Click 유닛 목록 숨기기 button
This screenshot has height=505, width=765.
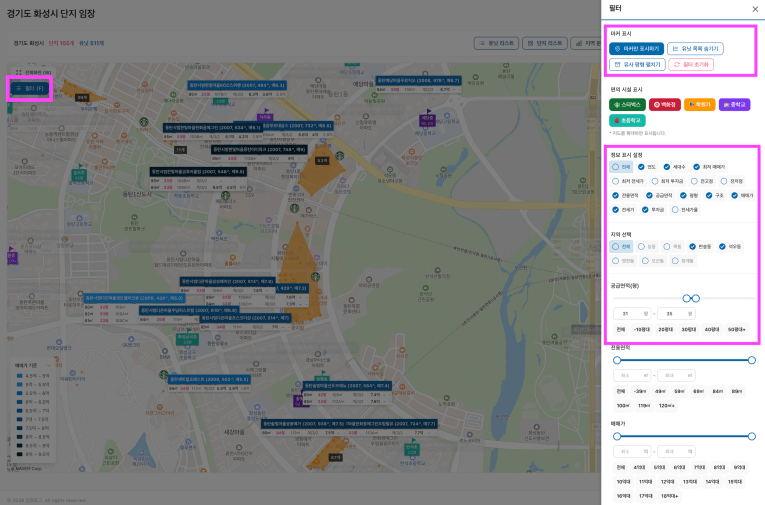(695, 48)
